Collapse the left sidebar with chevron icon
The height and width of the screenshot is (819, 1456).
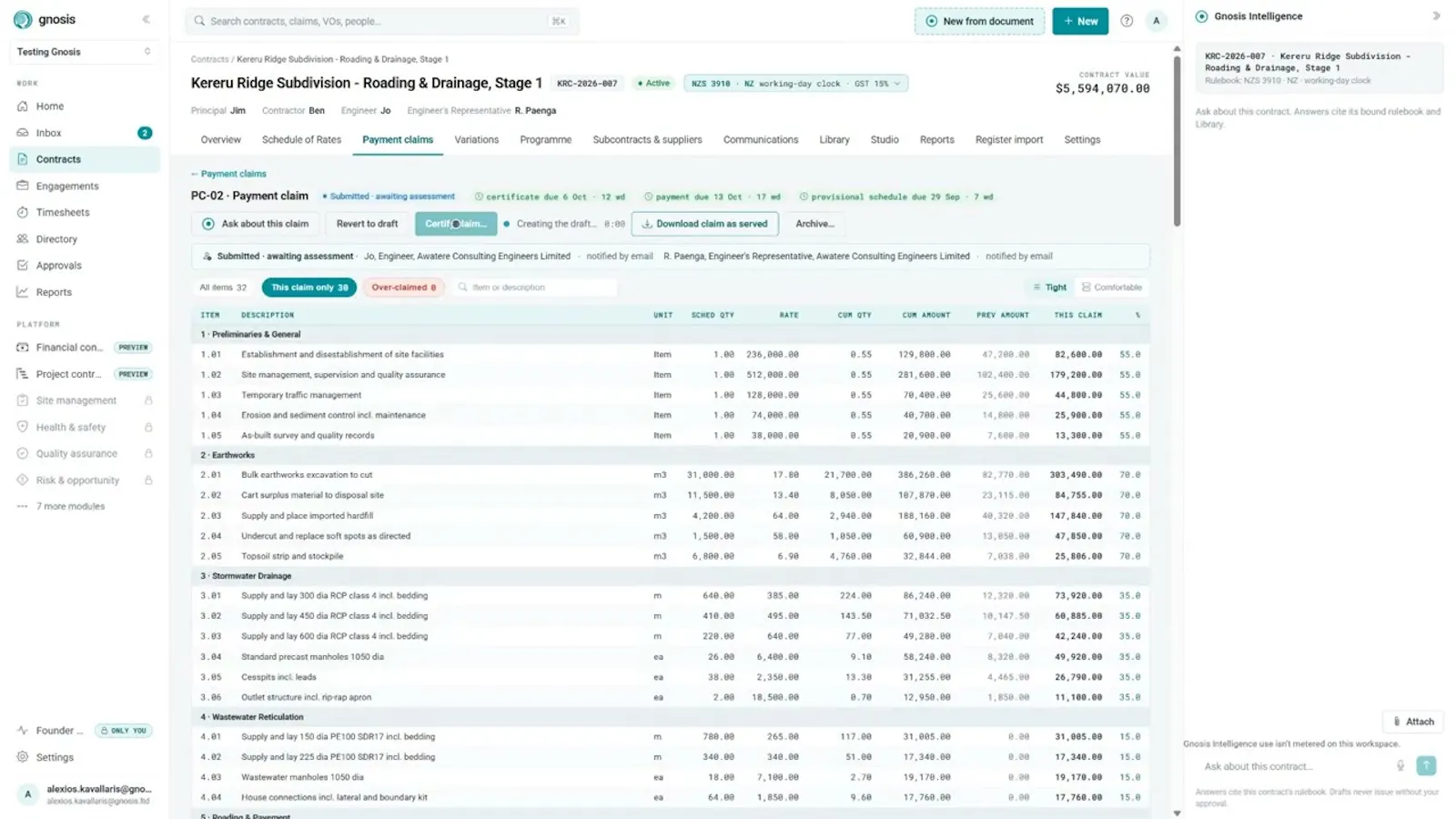click(x=146, y=19)
